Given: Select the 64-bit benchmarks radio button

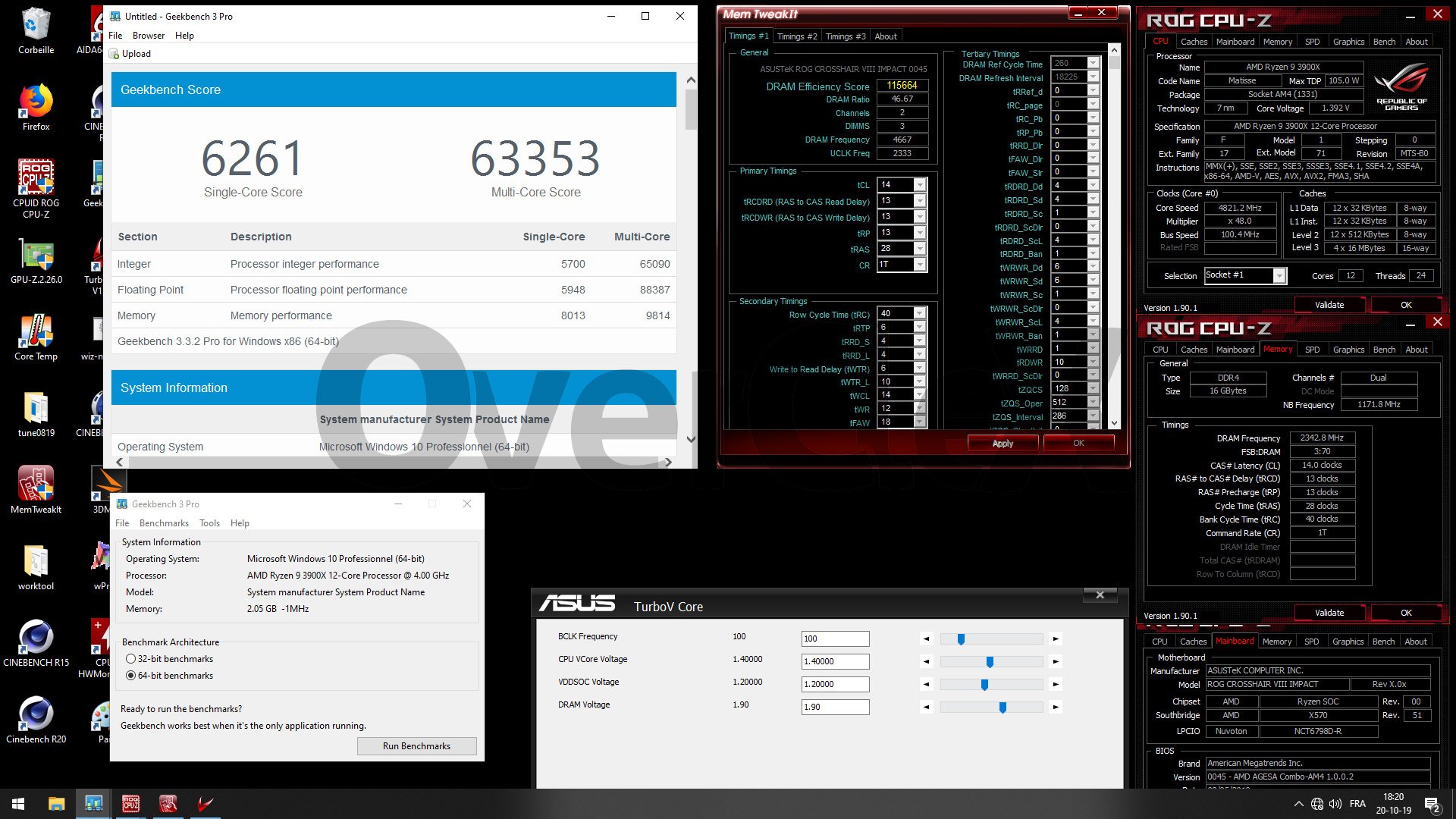Looking at the screenshot, I should point(131,676).
